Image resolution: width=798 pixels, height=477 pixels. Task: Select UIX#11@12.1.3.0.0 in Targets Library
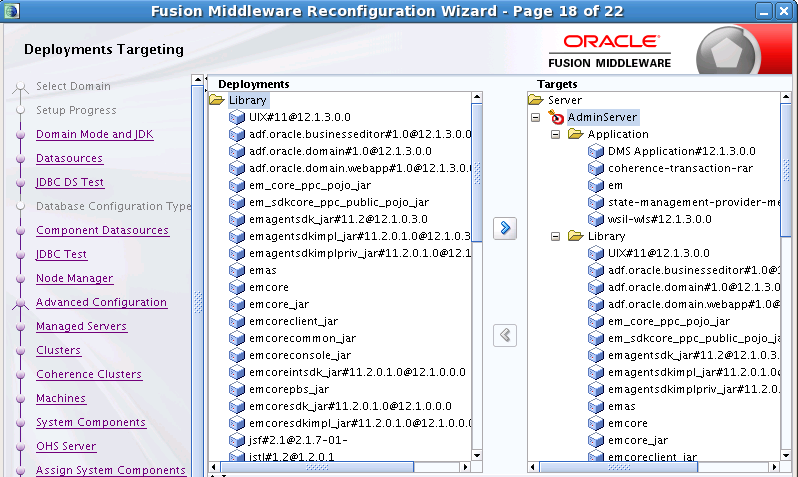pyautogui.click(x=659, y=253)
